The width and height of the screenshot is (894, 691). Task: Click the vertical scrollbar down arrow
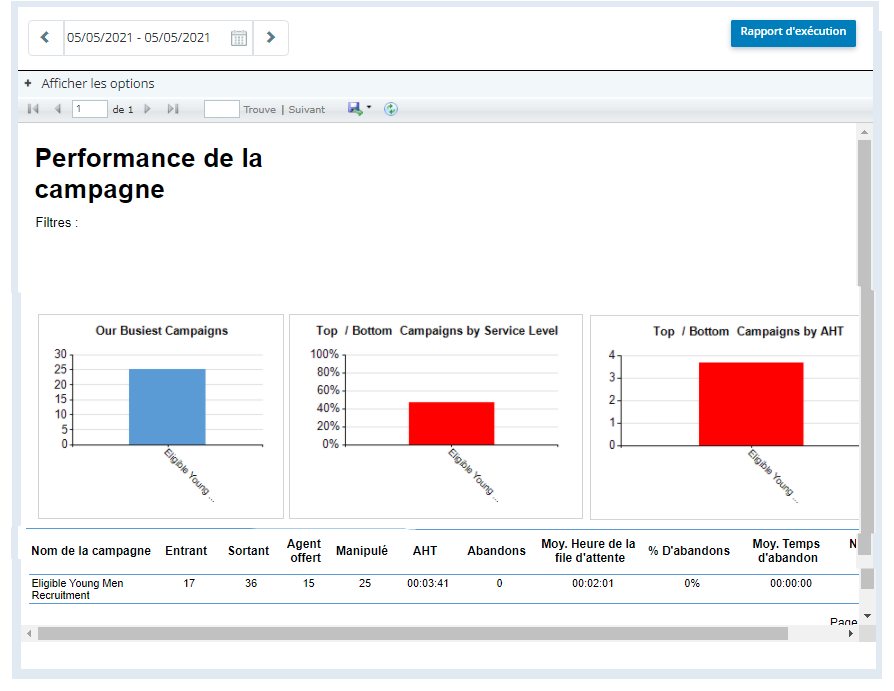click(867, 616)
